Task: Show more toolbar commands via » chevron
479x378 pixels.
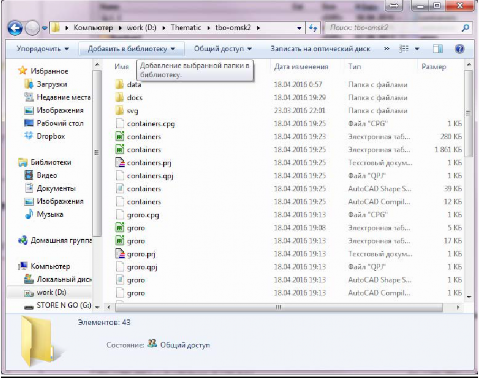Action: 386,49
